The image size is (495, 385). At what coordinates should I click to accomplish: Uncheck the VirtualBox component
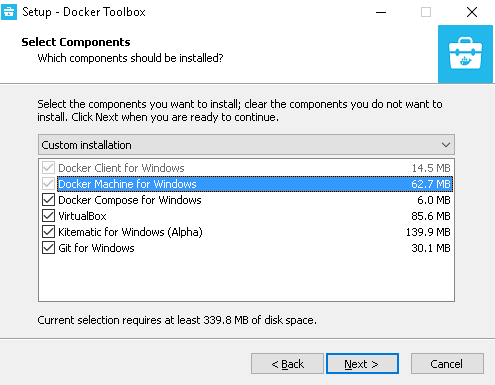coord(49,216)
